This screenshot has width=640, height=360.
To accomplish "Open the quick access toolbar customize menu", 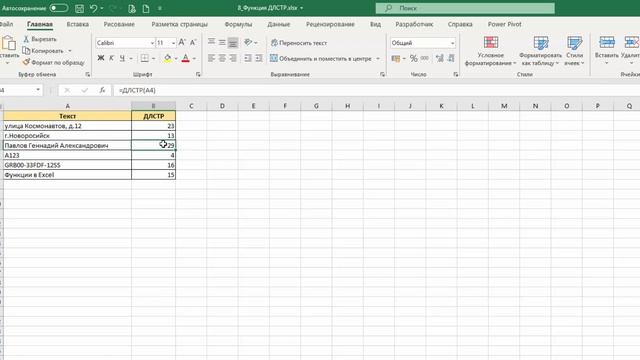I will click(160, 8).
